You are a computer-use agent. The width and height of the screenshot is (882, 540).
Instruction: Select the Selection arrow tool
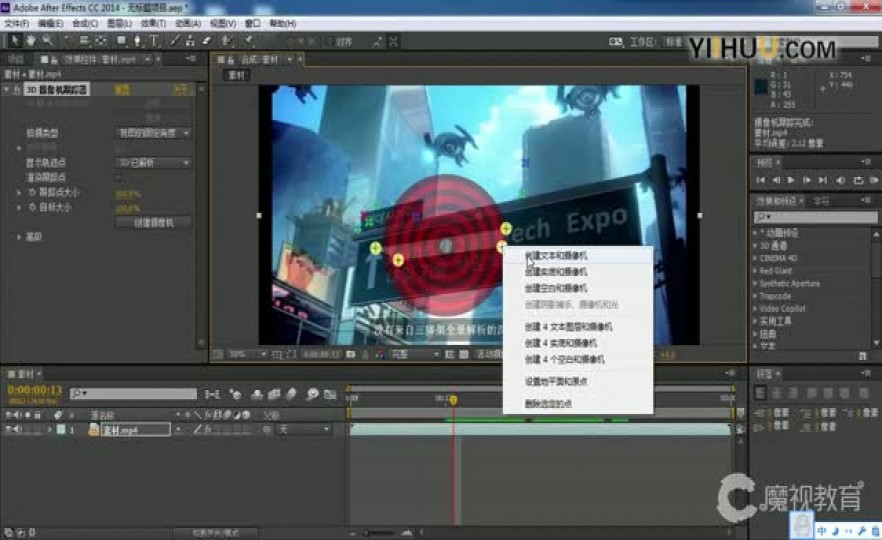[x=15, y=40]
